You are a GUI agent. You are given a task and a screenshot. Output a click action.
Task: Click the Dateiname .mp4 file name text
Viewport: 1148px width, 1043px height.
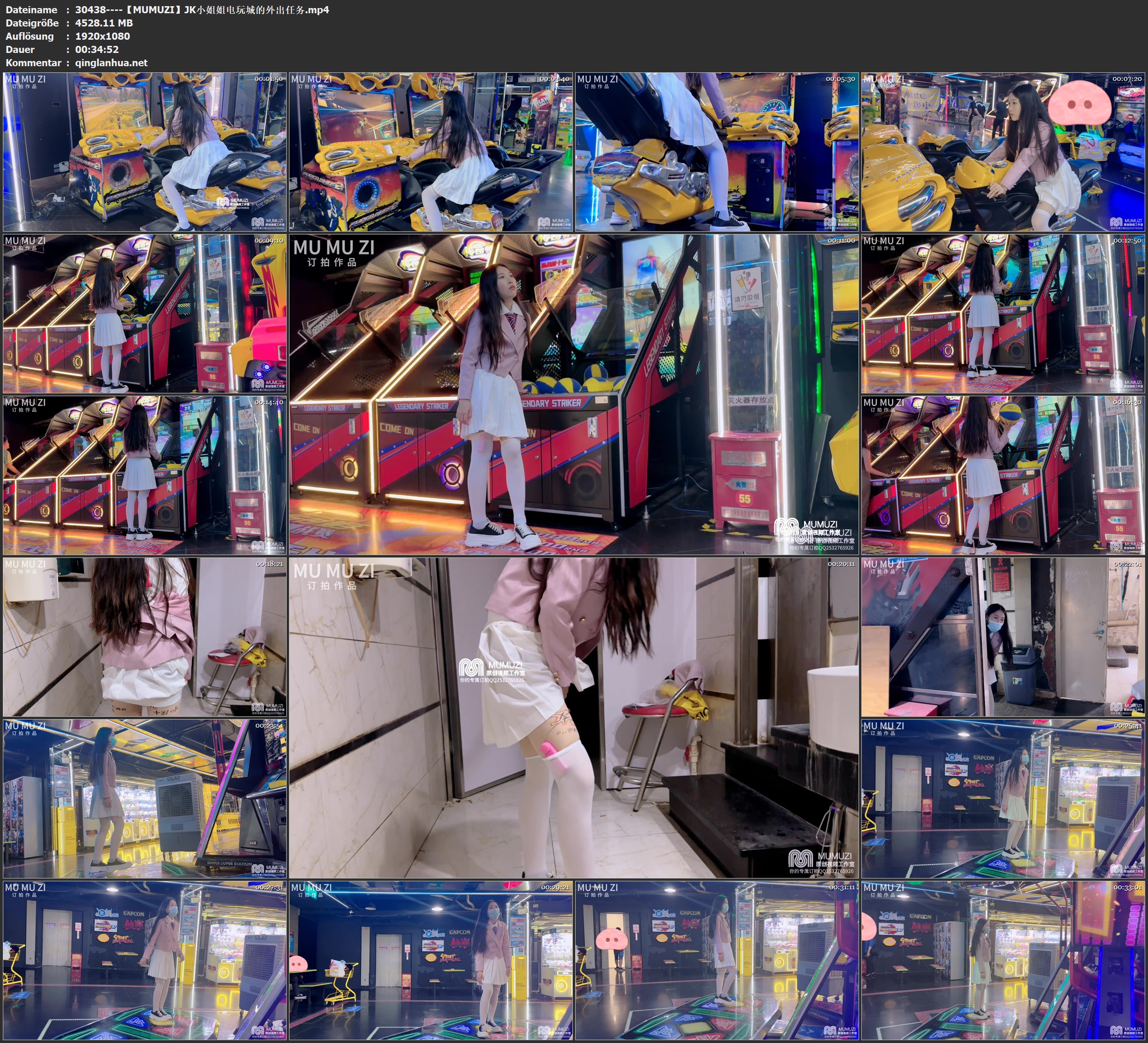pyautogui.click(x=202, y=9)
